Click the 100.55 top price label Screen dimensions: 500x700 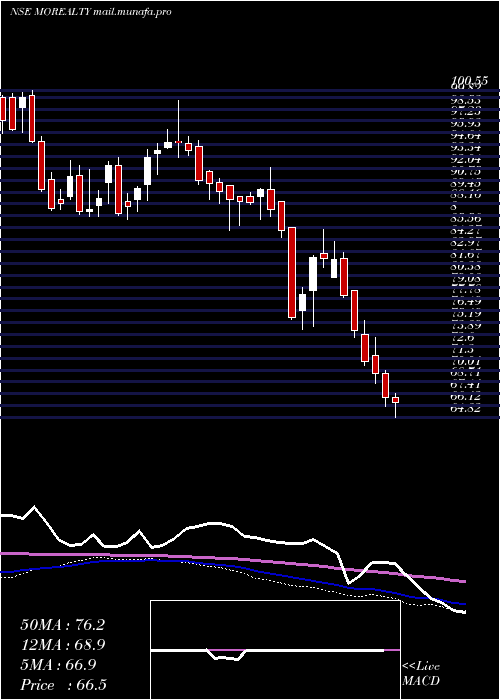(470, 81)
